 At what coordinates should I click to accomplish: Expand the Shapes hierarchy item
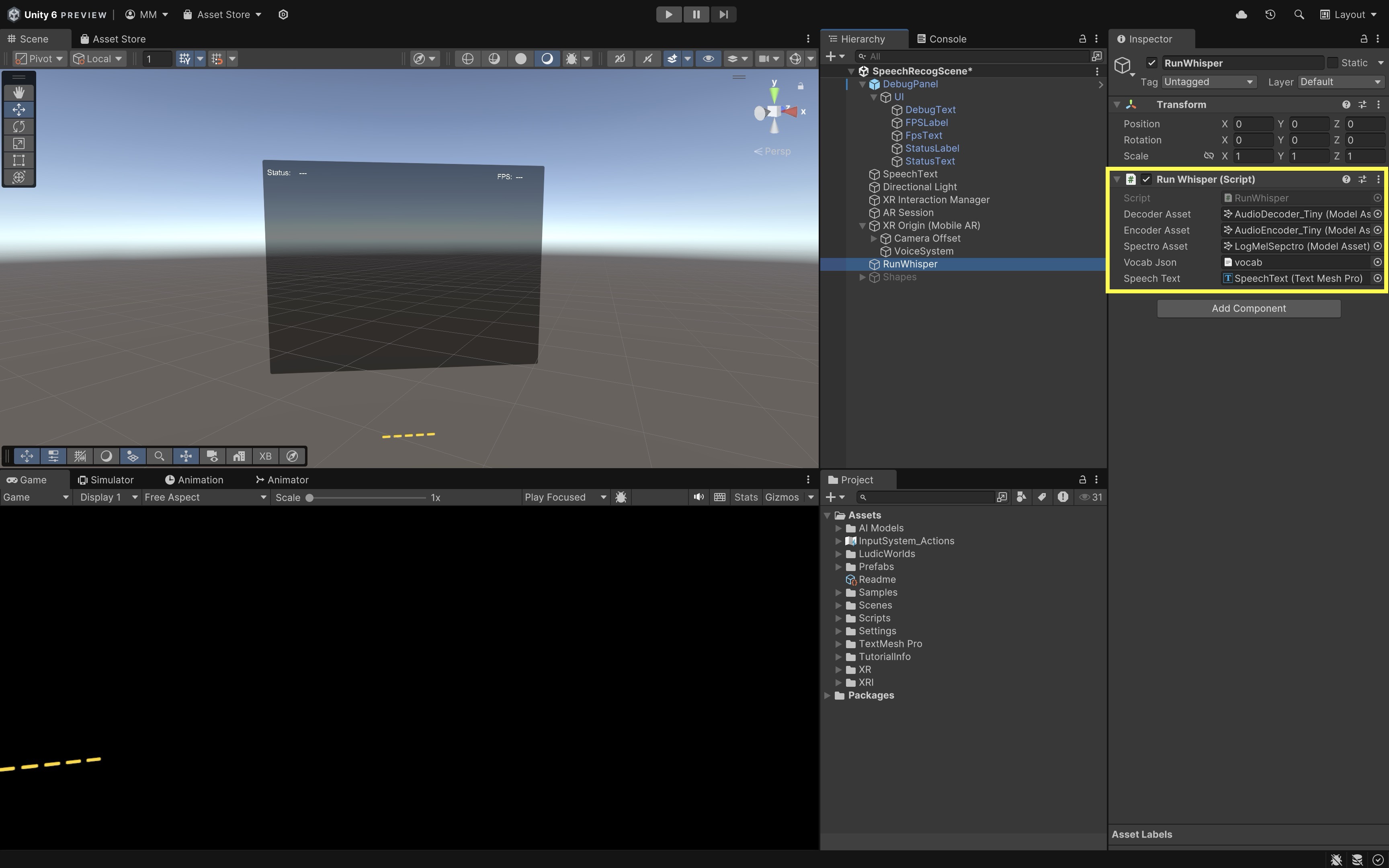(x=862, y=277)
